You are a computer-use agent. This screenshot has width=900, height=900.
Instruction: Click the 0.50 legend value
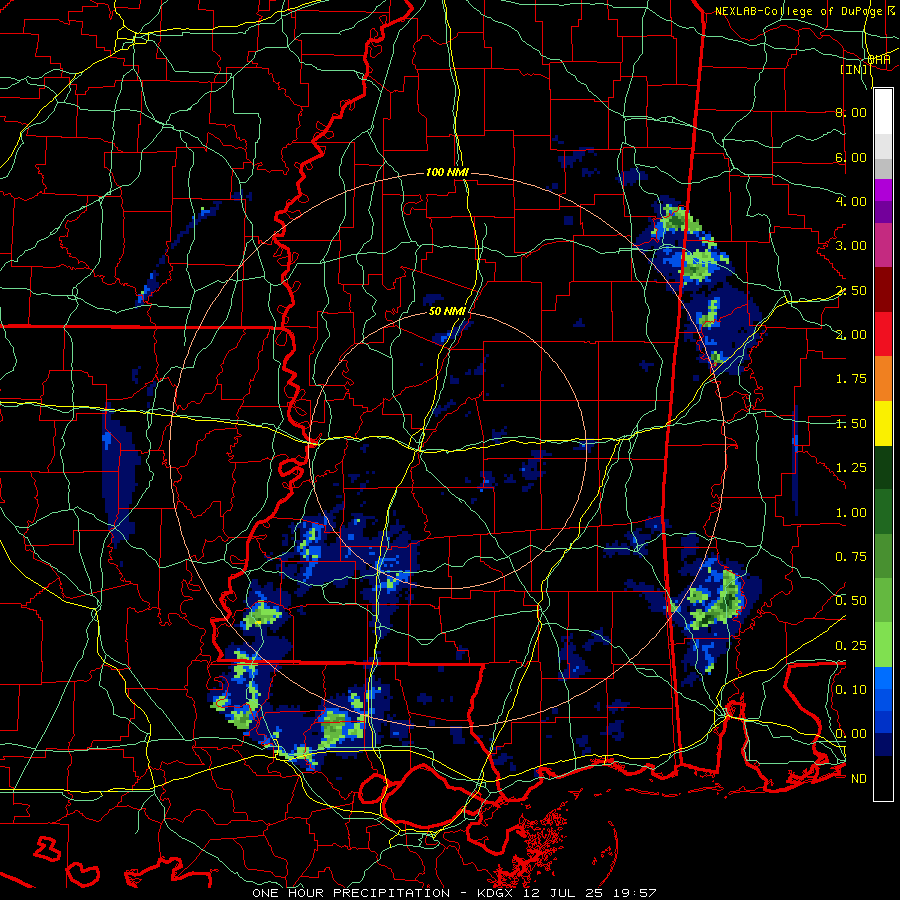pos(851,601)
